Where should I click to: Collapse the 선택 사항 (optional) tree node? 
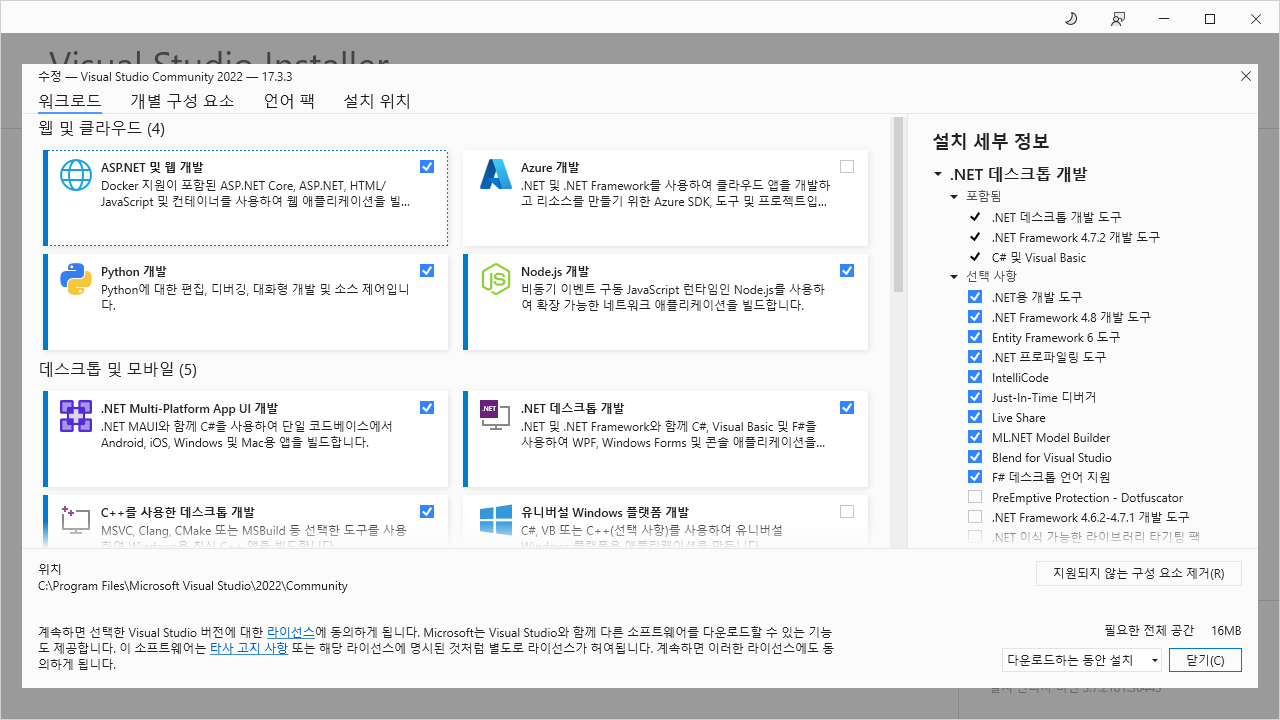click(954, 277)
